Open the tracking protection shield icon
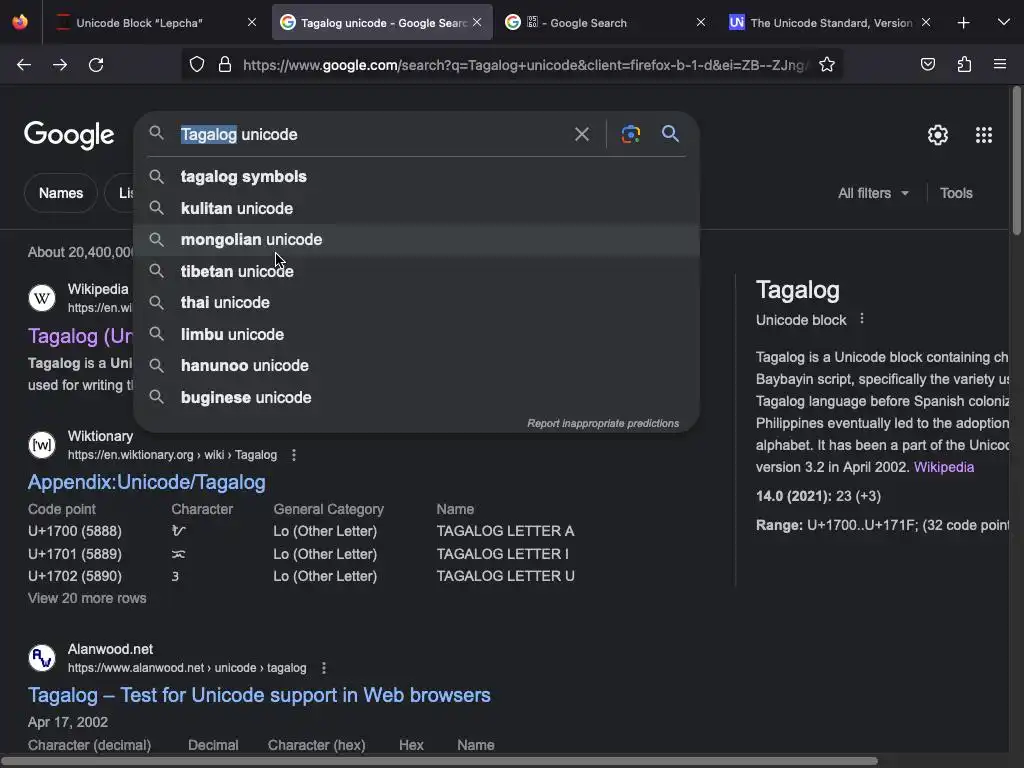 point(197,65)
